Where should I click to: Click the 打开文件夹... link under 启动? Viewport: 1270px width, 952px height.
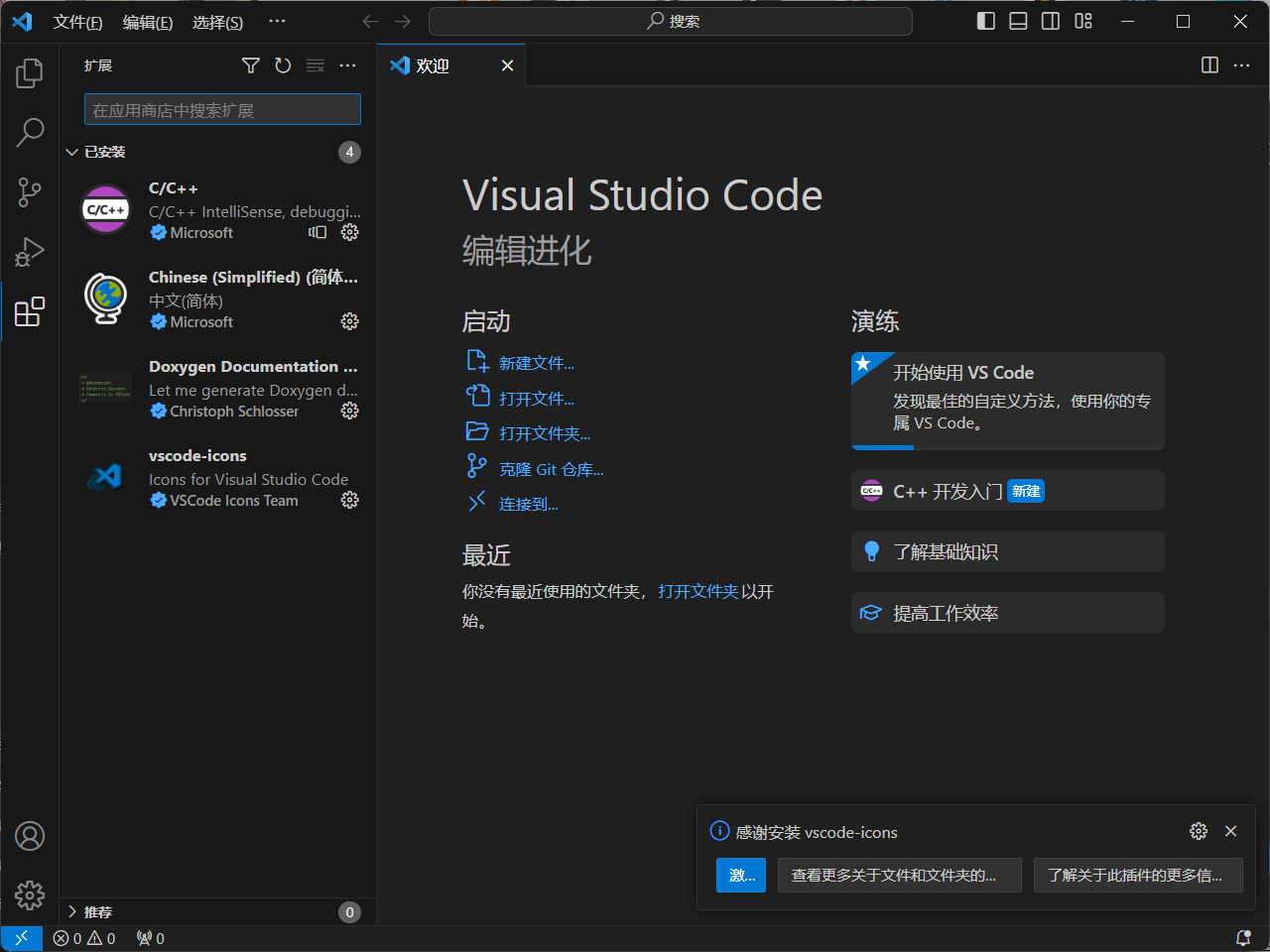tap(544, 433)
